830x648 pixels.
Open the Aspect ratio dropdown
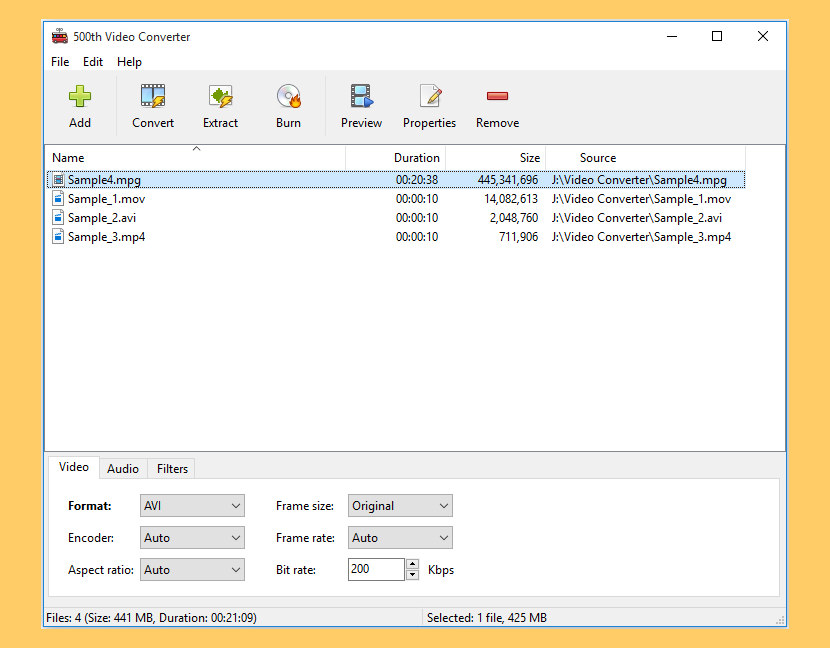(192, 569)
